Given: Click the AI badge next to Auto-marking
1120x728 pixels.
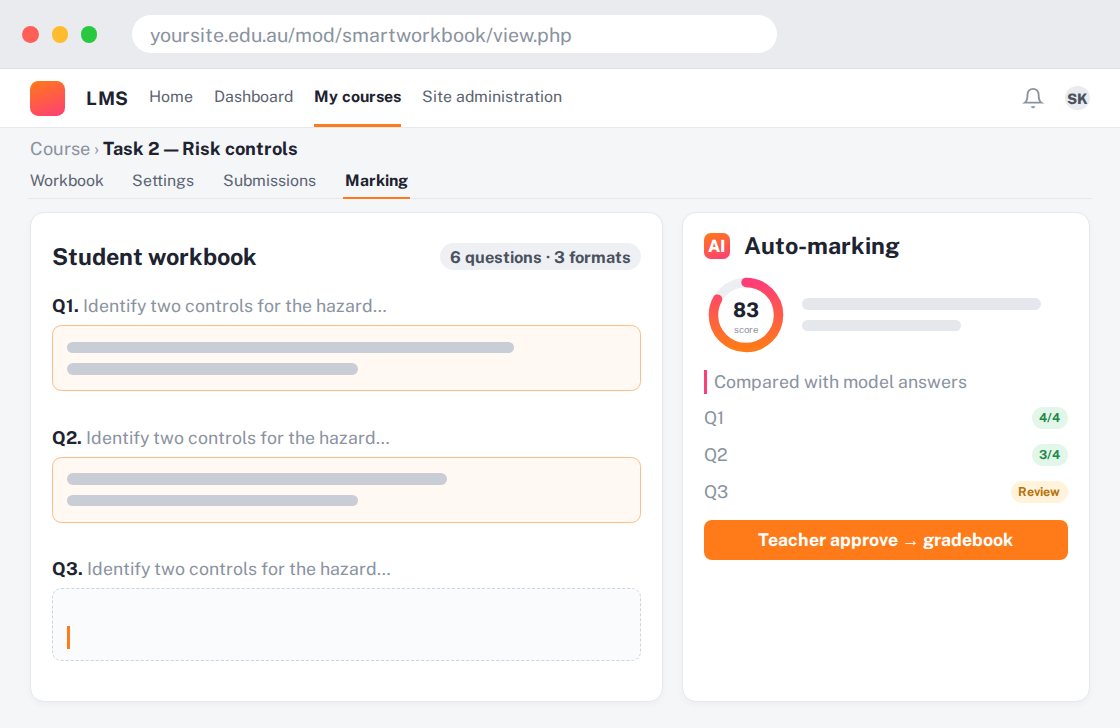Looking at the screenshot, I should coord(716,246).
